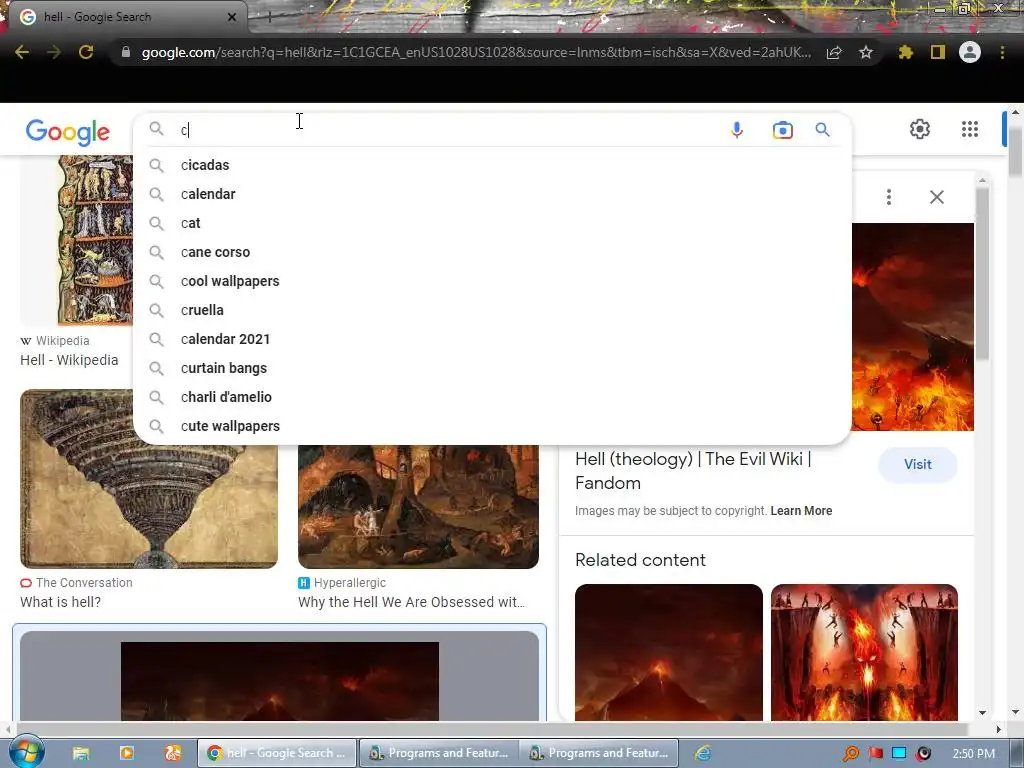Screen dimensions: 1024x768
Task: Open the Hyperallergic 'Why the Hell' result
Action: pos(411,602)
